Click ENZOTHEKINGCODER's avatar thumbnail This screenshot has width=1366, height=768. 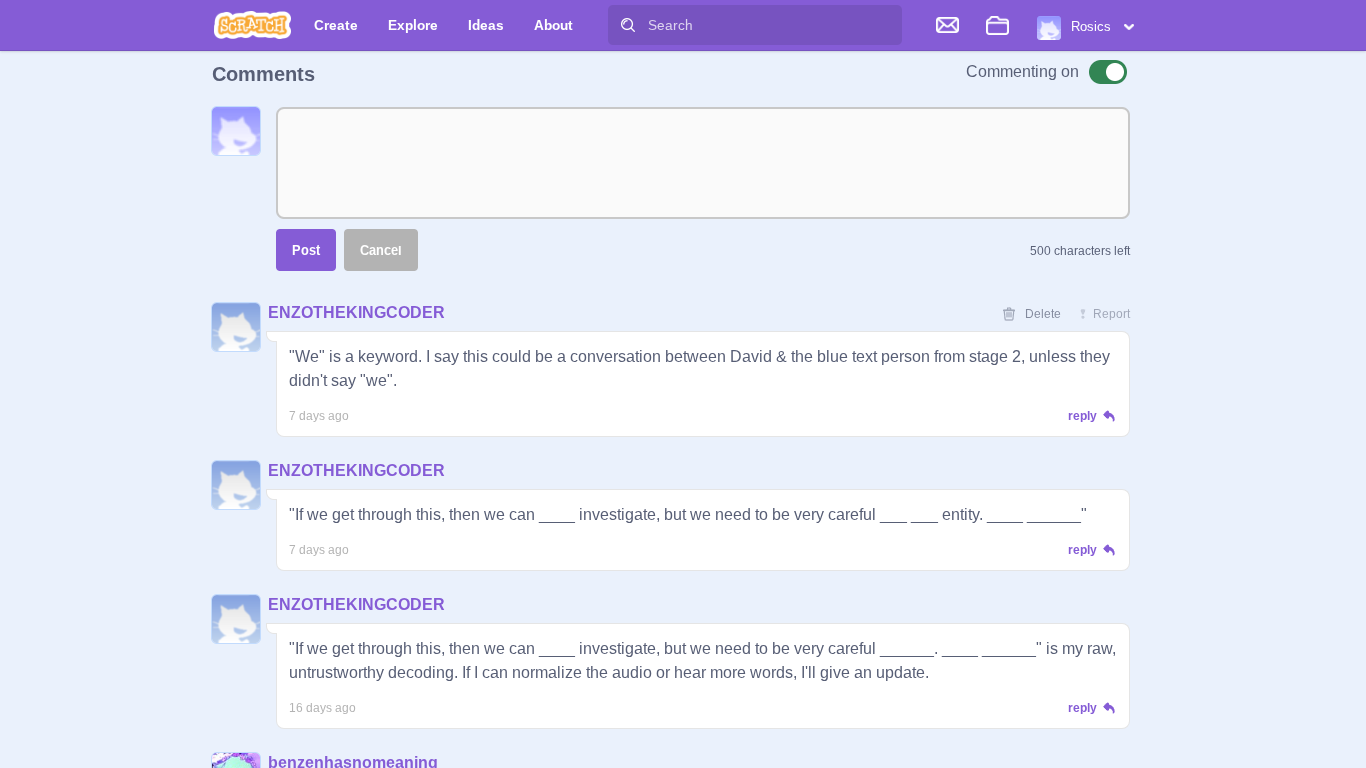click(x=235, y=327)
